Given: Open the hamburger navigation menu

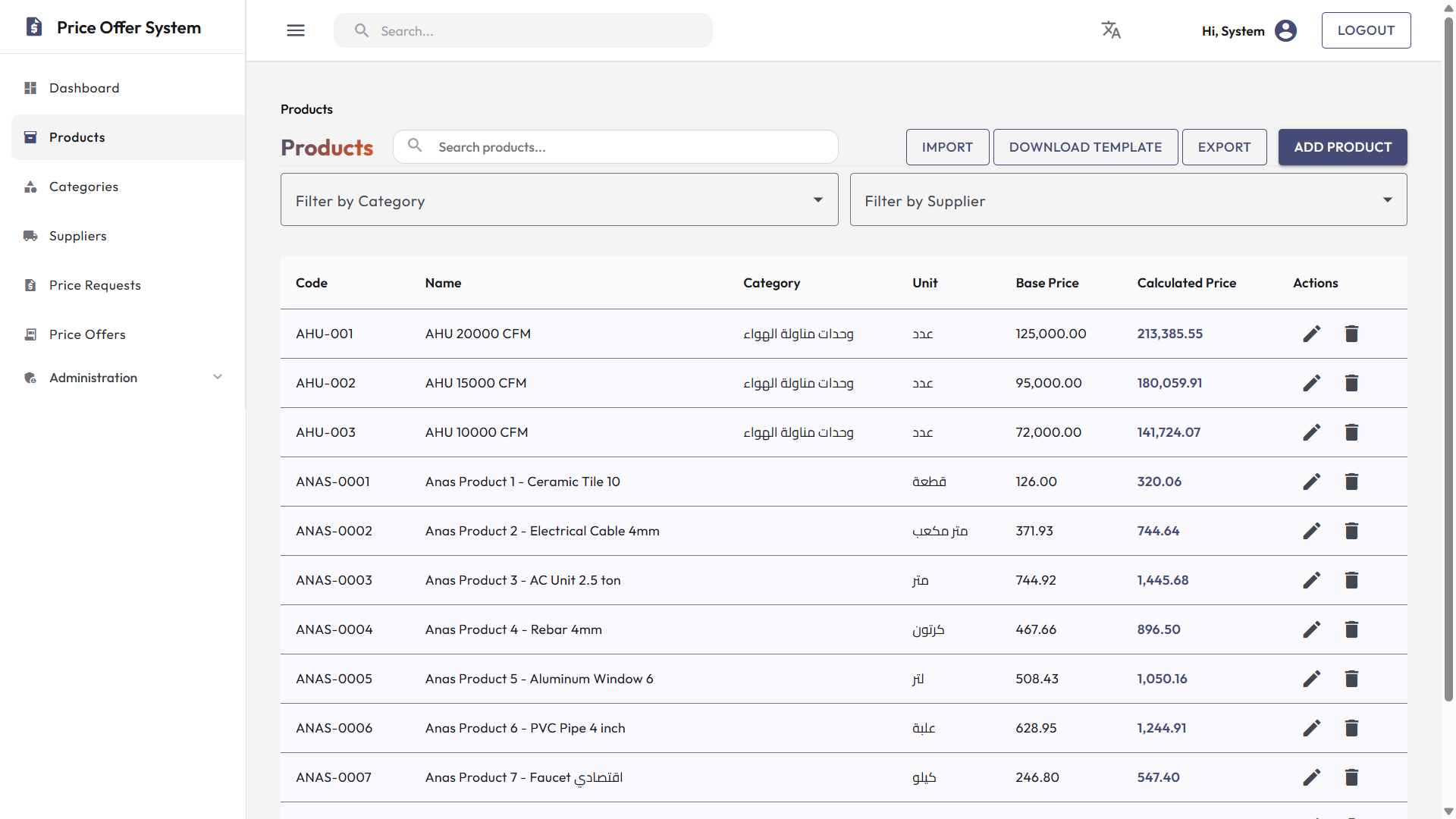Looking at the screenshot, I should pos(296,30).
